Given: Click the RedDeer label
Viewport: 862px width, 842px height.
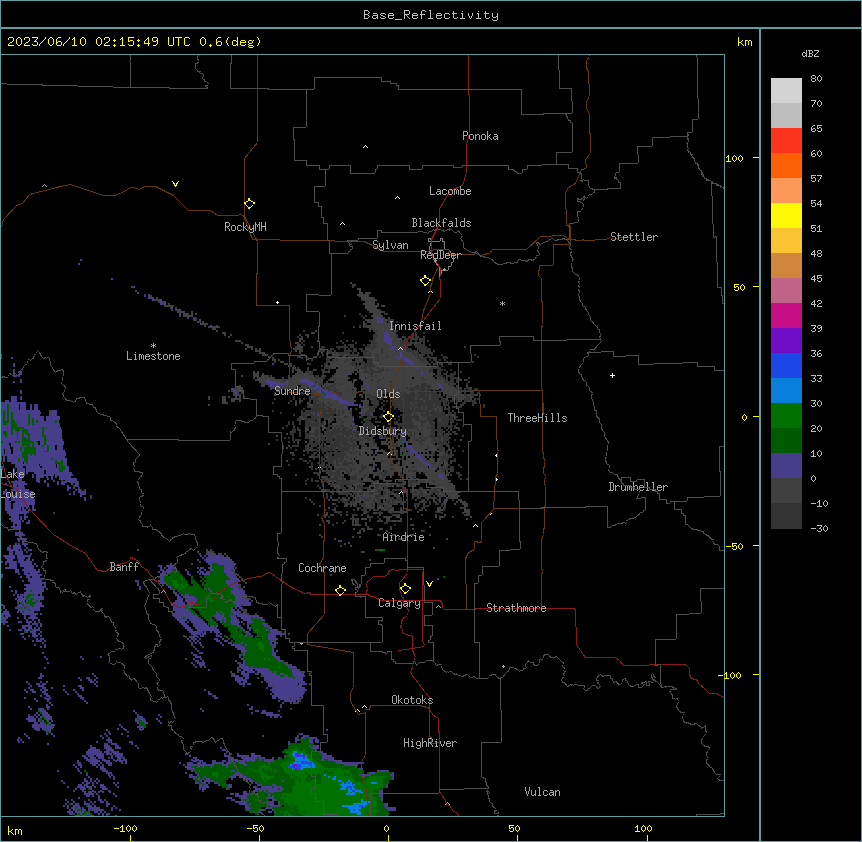Looking at the screenshot, I should [x=440, y=255].
